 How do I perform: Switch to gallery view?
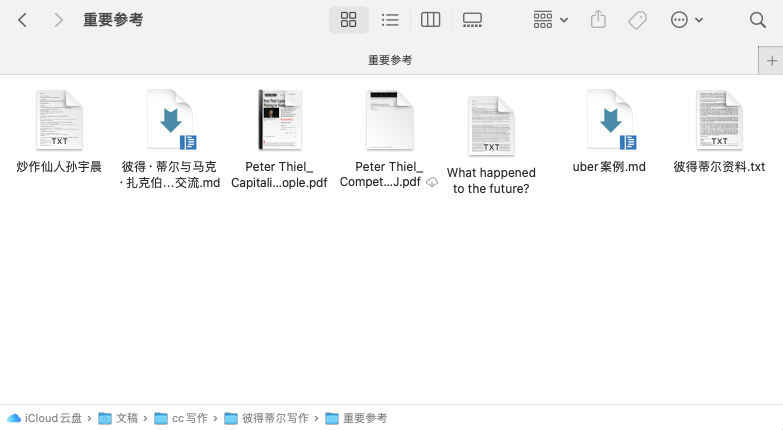coord(472,20)
